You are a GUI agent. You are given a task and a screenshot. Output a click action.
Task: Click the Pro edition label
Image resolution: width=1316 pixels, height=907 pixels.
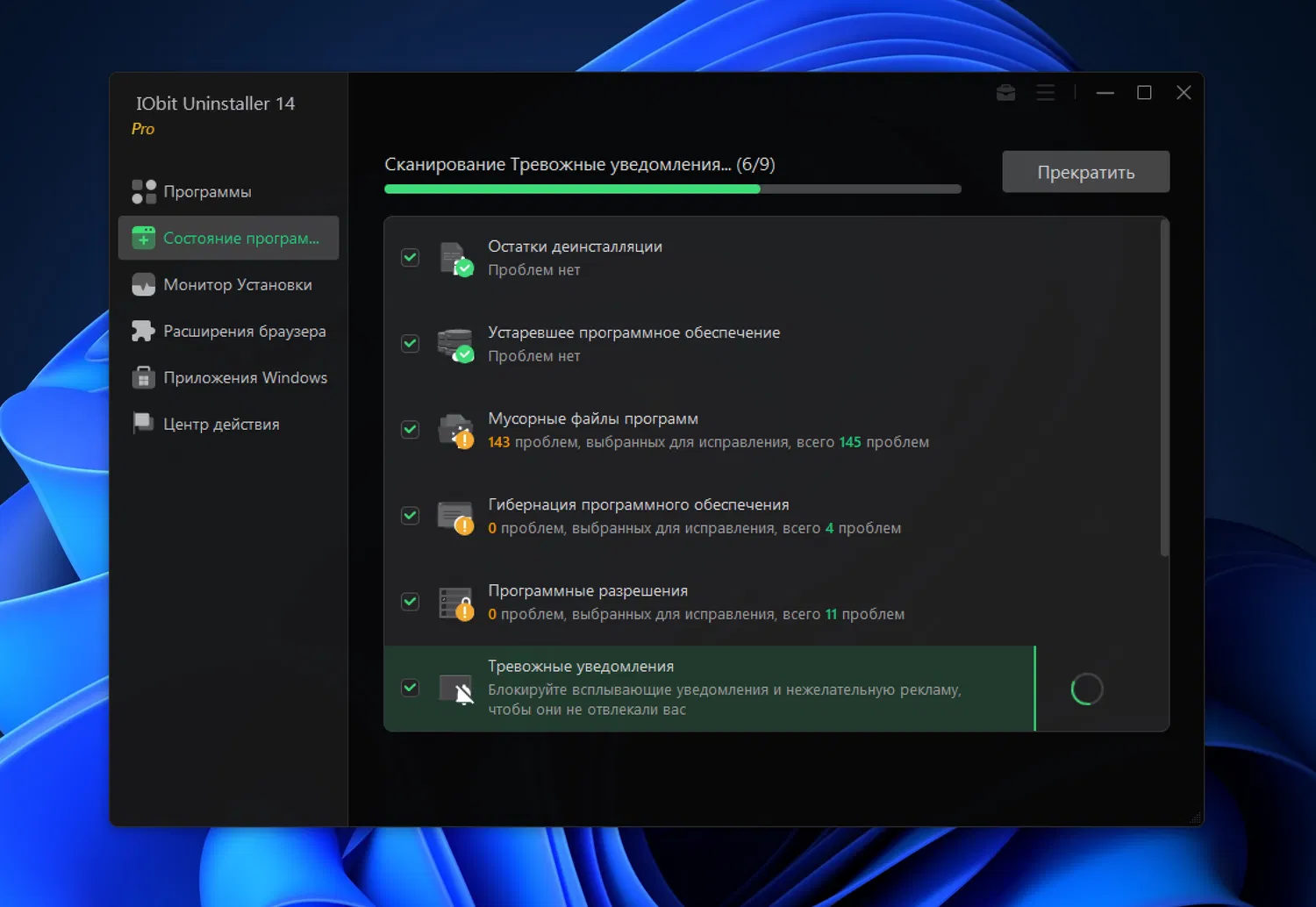pyautogui.click(x=143, y=129)
